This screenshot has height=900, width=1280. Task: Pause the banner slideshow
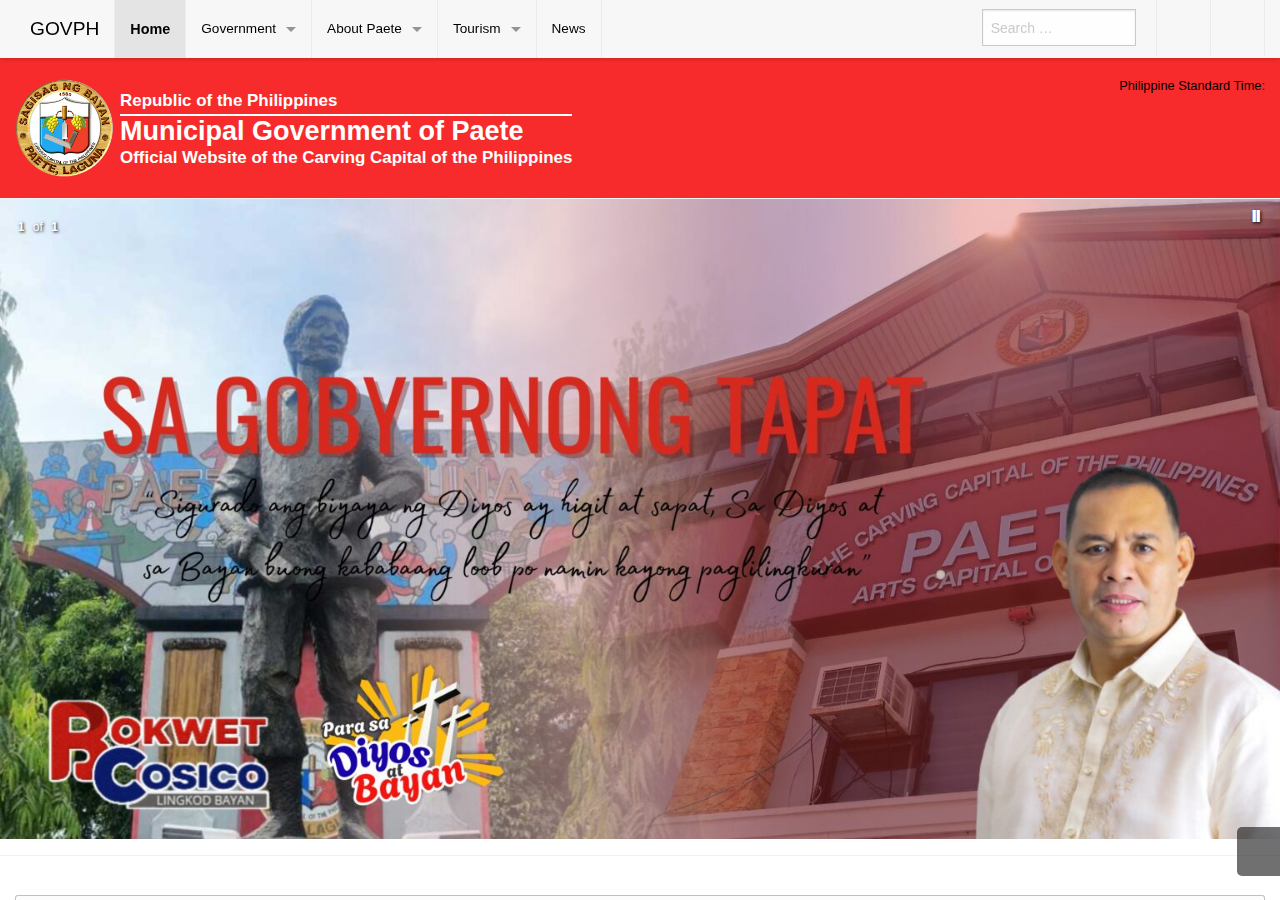point(1256,216)
